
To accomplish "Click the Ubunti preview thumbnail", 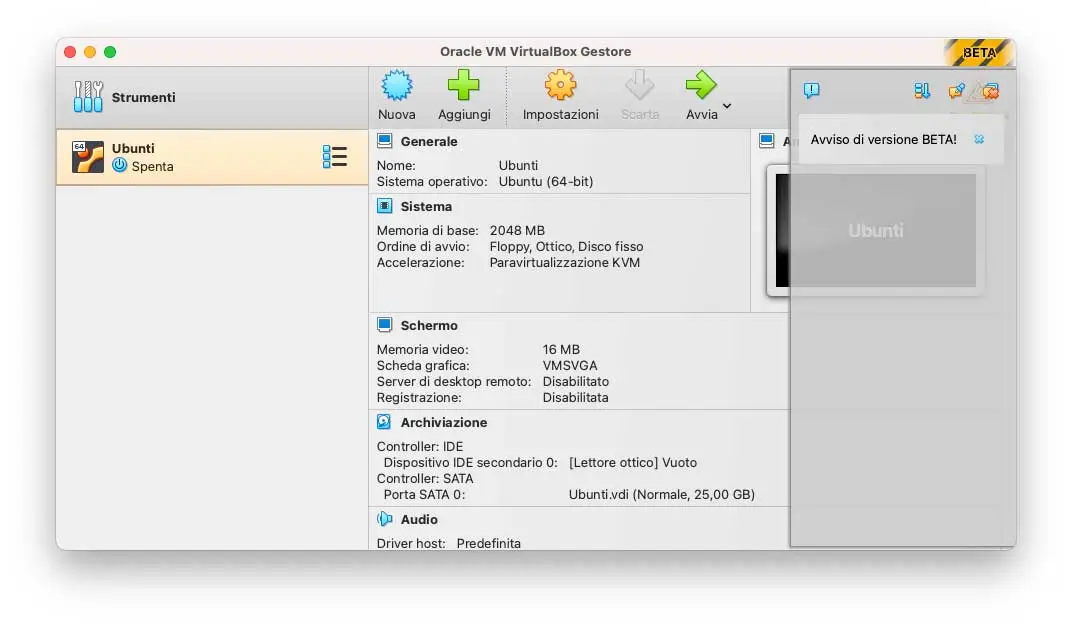I will click(x=876, y=230).
